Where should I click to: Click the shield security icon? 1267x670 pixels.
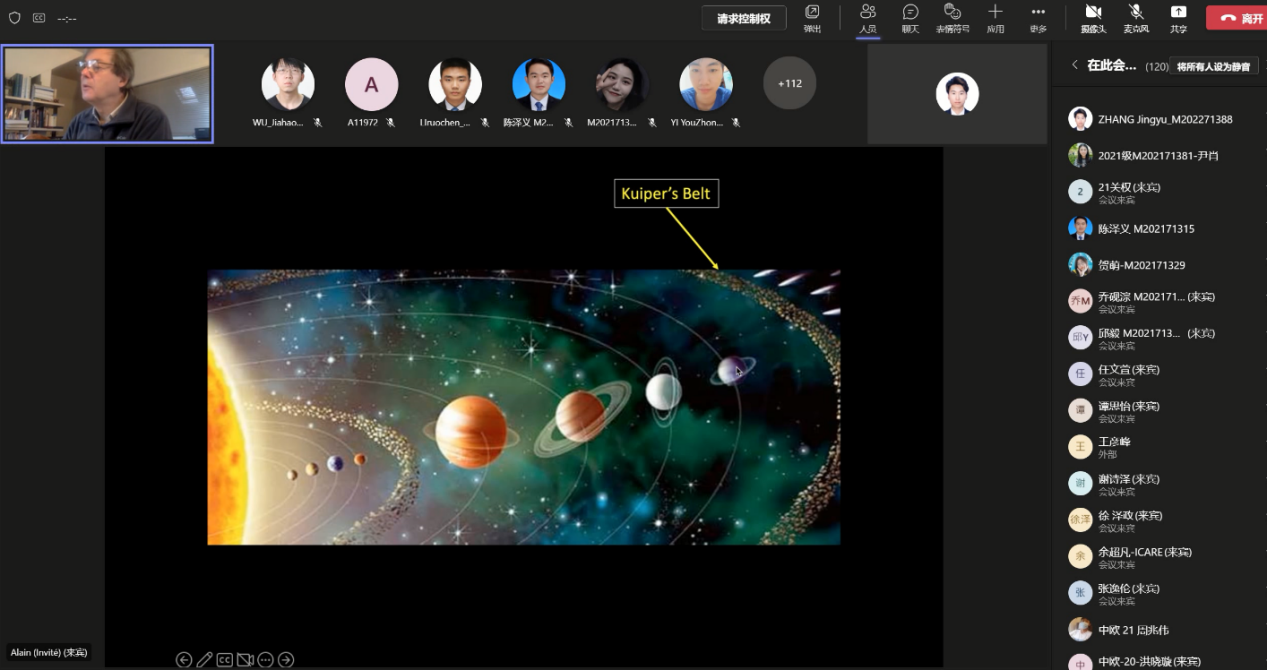[x=14, y=18]
